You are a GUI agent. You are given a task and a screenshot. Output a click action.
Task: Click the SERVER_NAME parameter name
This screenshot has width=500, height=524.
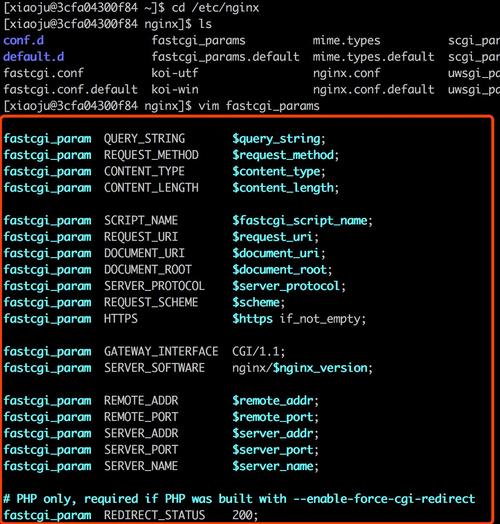141,466
